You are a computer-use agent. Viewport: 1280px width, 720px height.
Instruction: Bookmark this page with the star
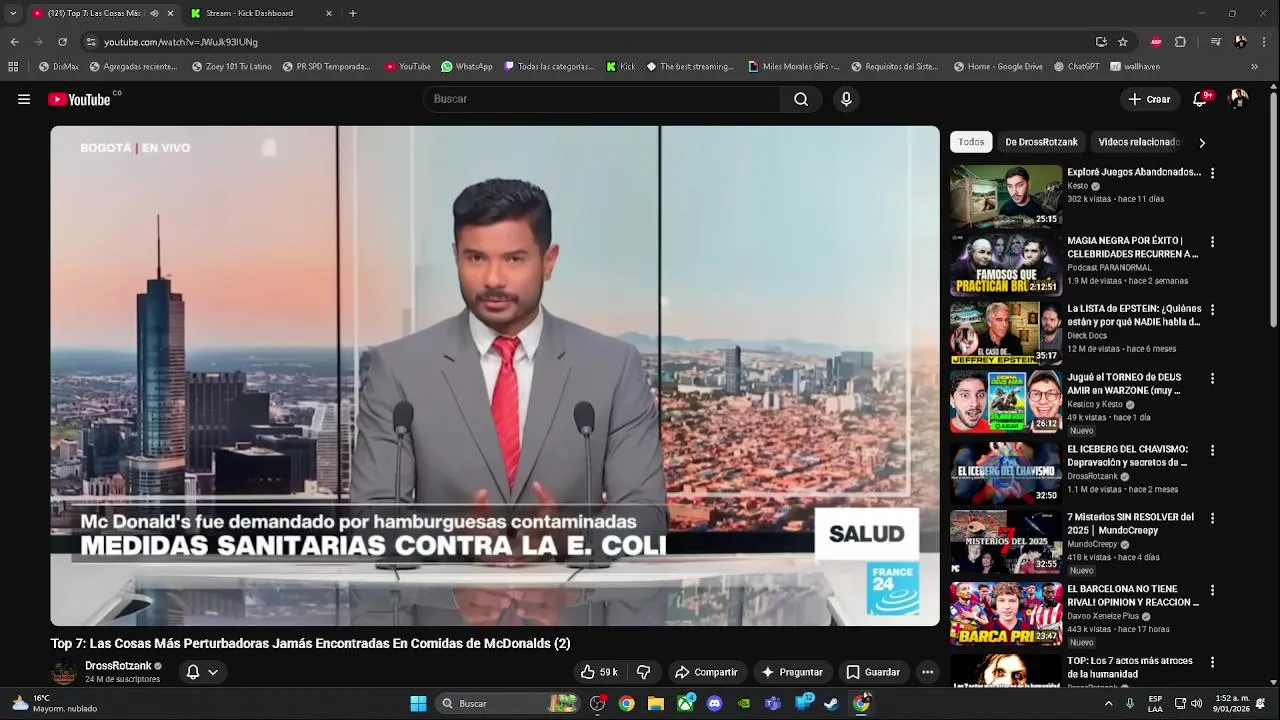pyautogui.click(x=1123, y=42)
